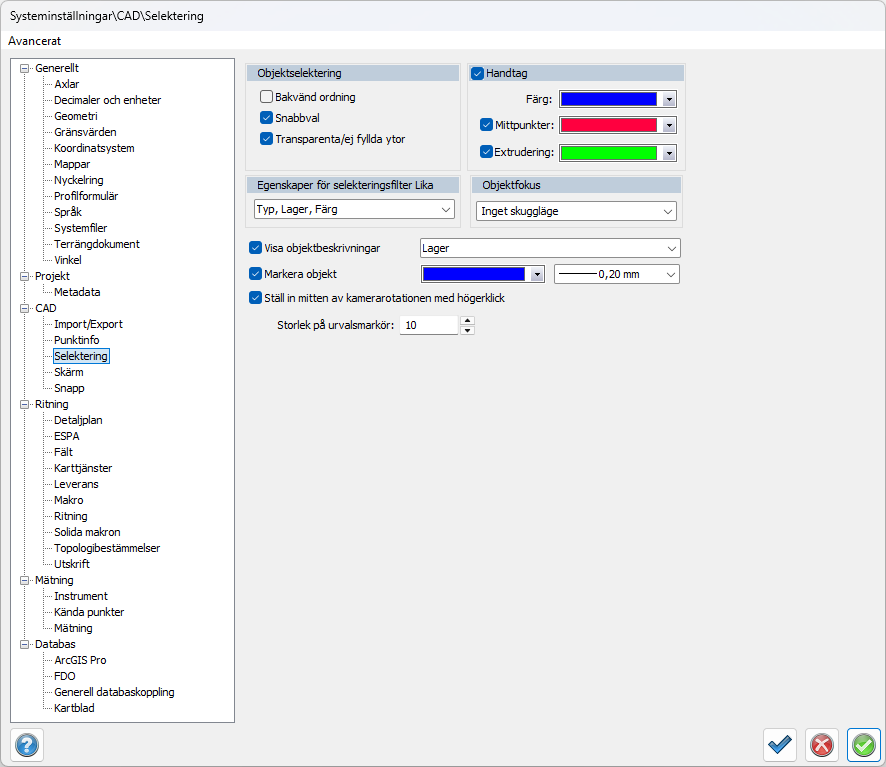
Task: Click the green Extrudering color swatch
Action: click(x=608, y=153)
